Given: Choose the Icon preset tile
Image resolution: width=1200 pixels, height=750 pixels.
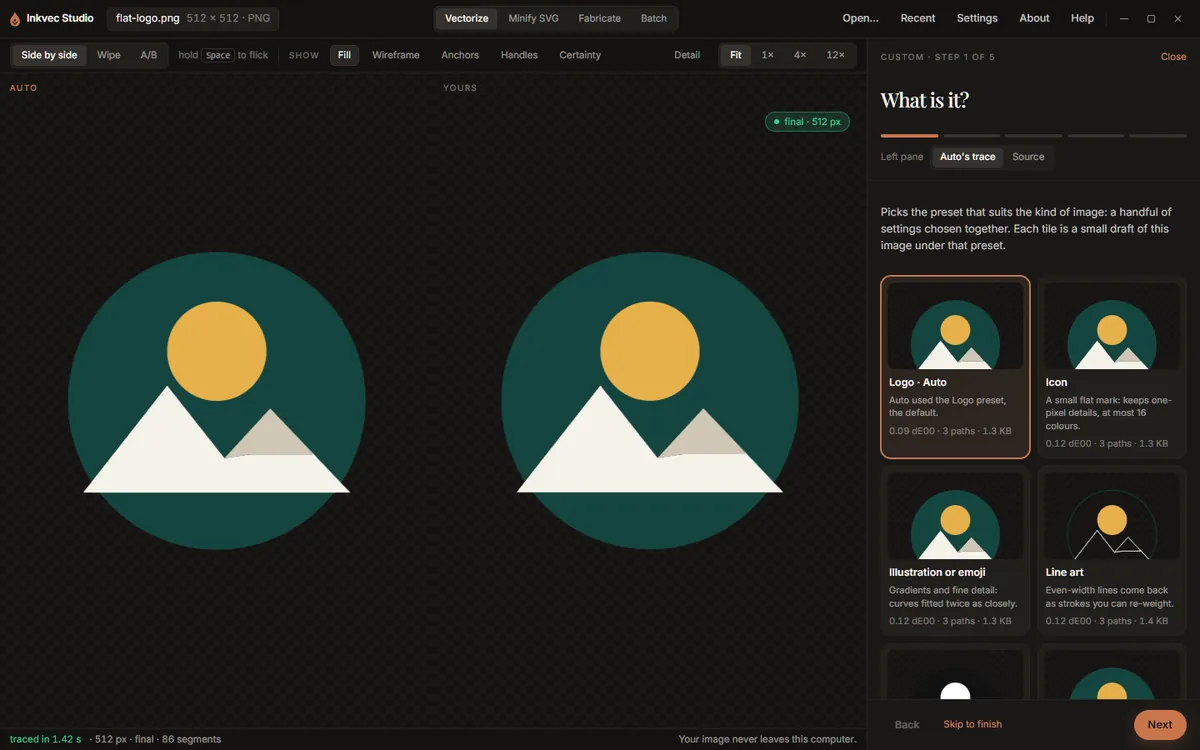Looking at the screenshot, I should point(1112,367).
